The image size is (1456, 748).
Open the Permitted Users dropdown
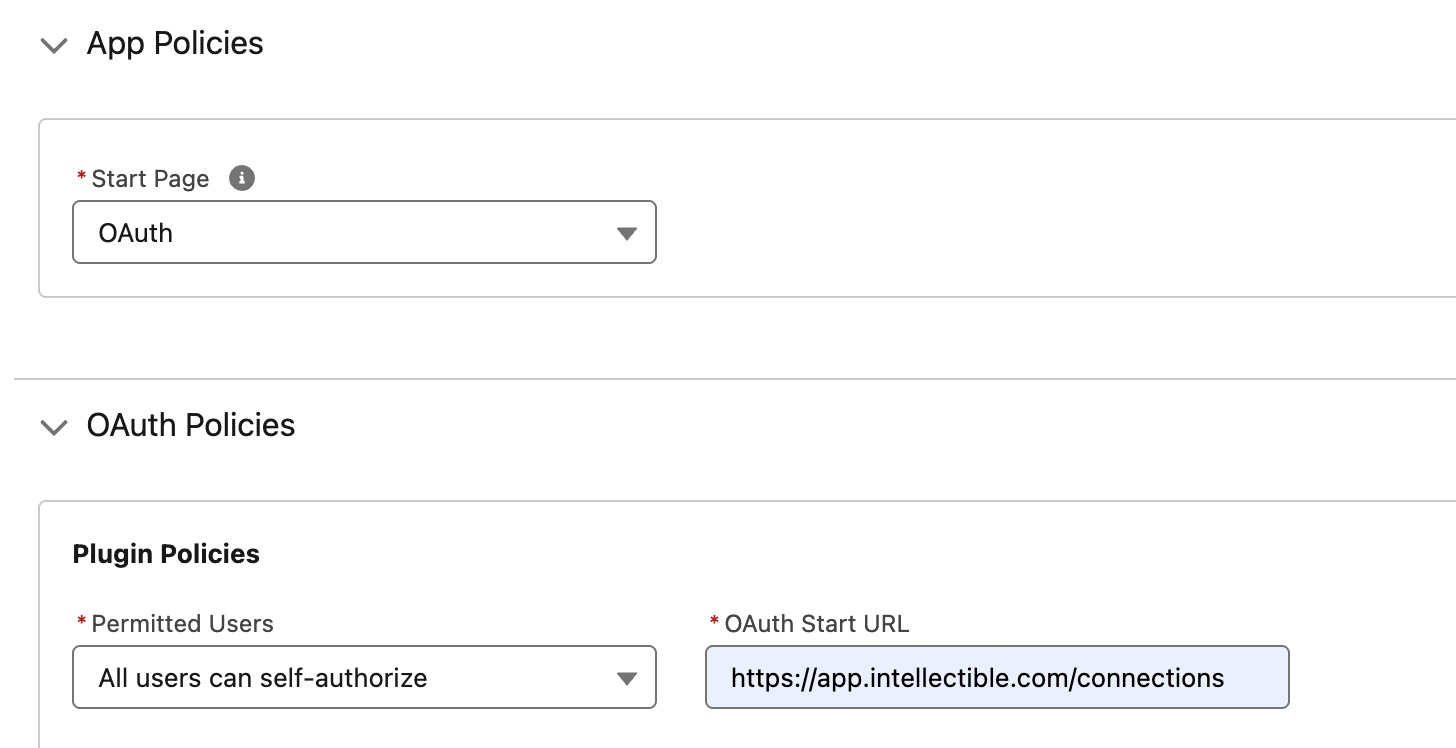click(x=364, y=677)
